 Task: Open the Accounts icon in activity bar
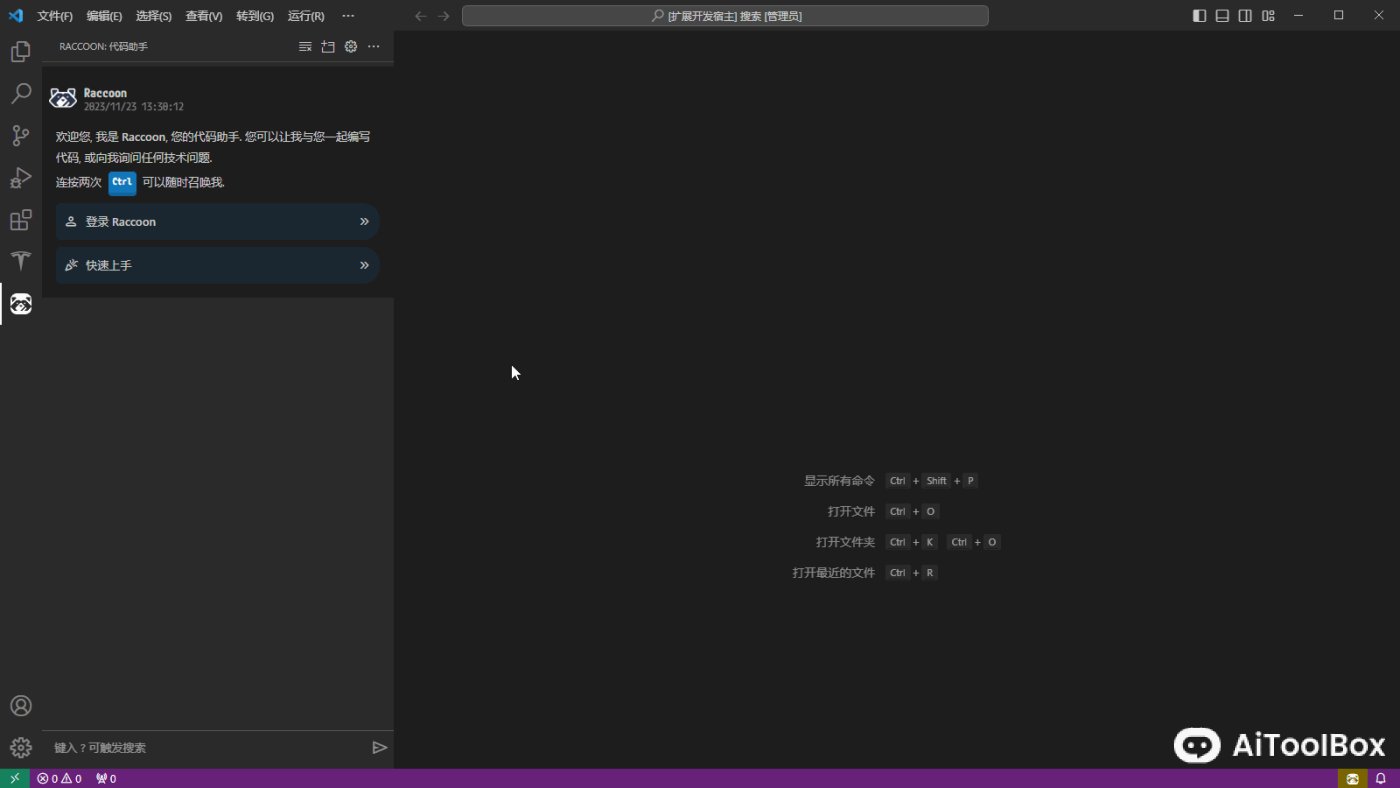pos(20,706)
